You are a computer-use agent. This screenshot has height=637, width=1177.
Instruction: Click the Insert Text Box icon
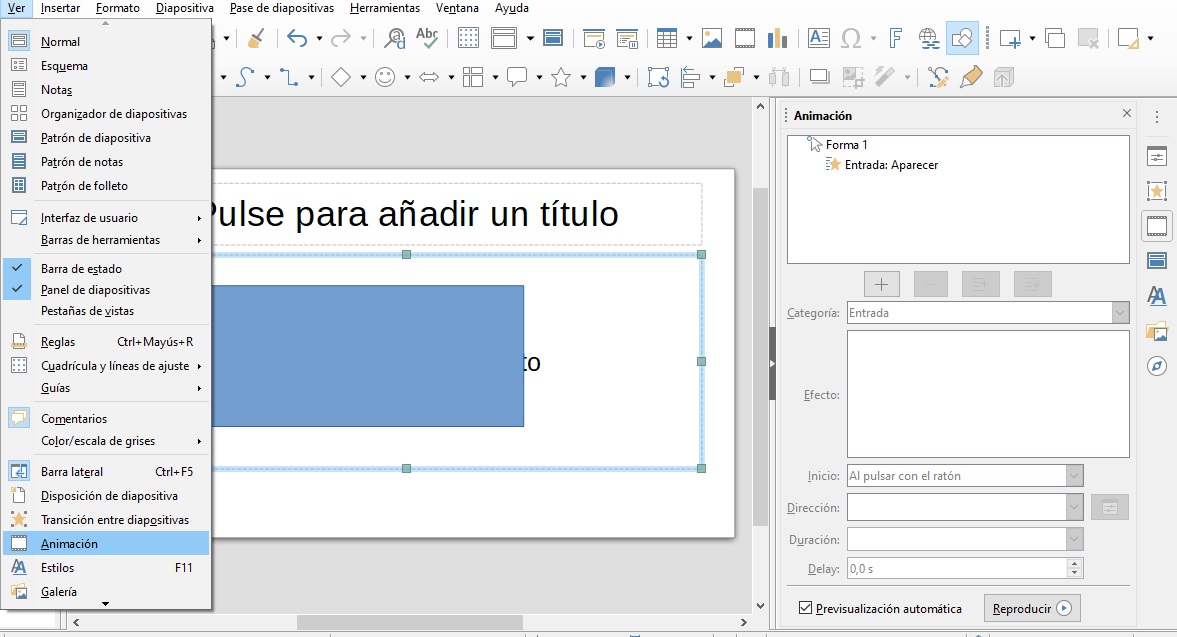(818, 38)
